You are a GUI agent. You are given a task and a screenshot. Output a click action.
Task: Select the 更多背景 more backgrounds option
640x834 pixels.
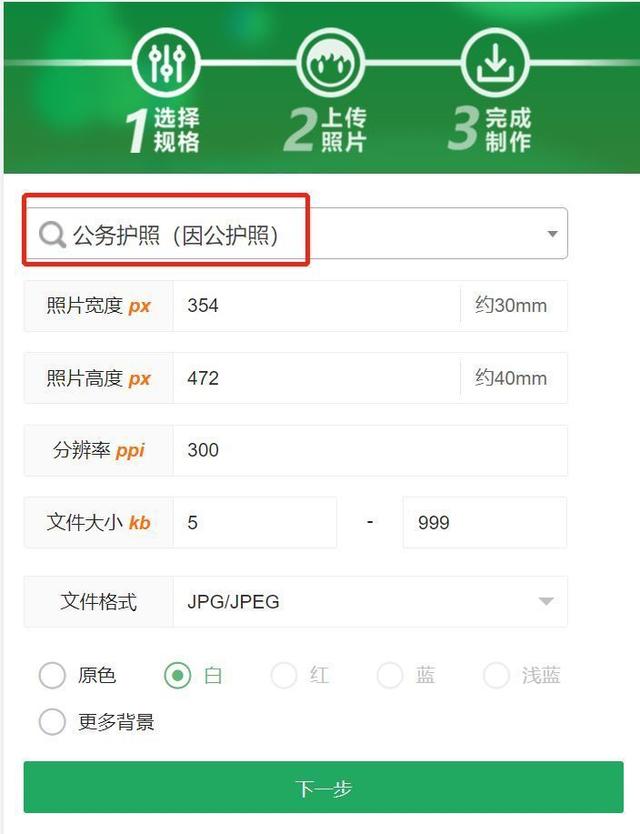(x=52, y=722)
